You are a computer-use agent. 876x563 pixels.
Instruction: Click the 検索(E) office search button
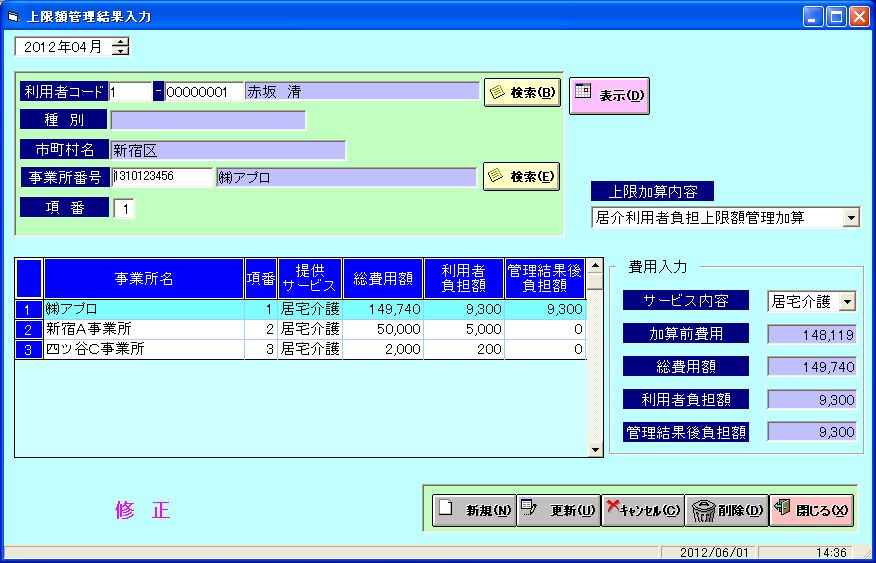click(521, 176)
